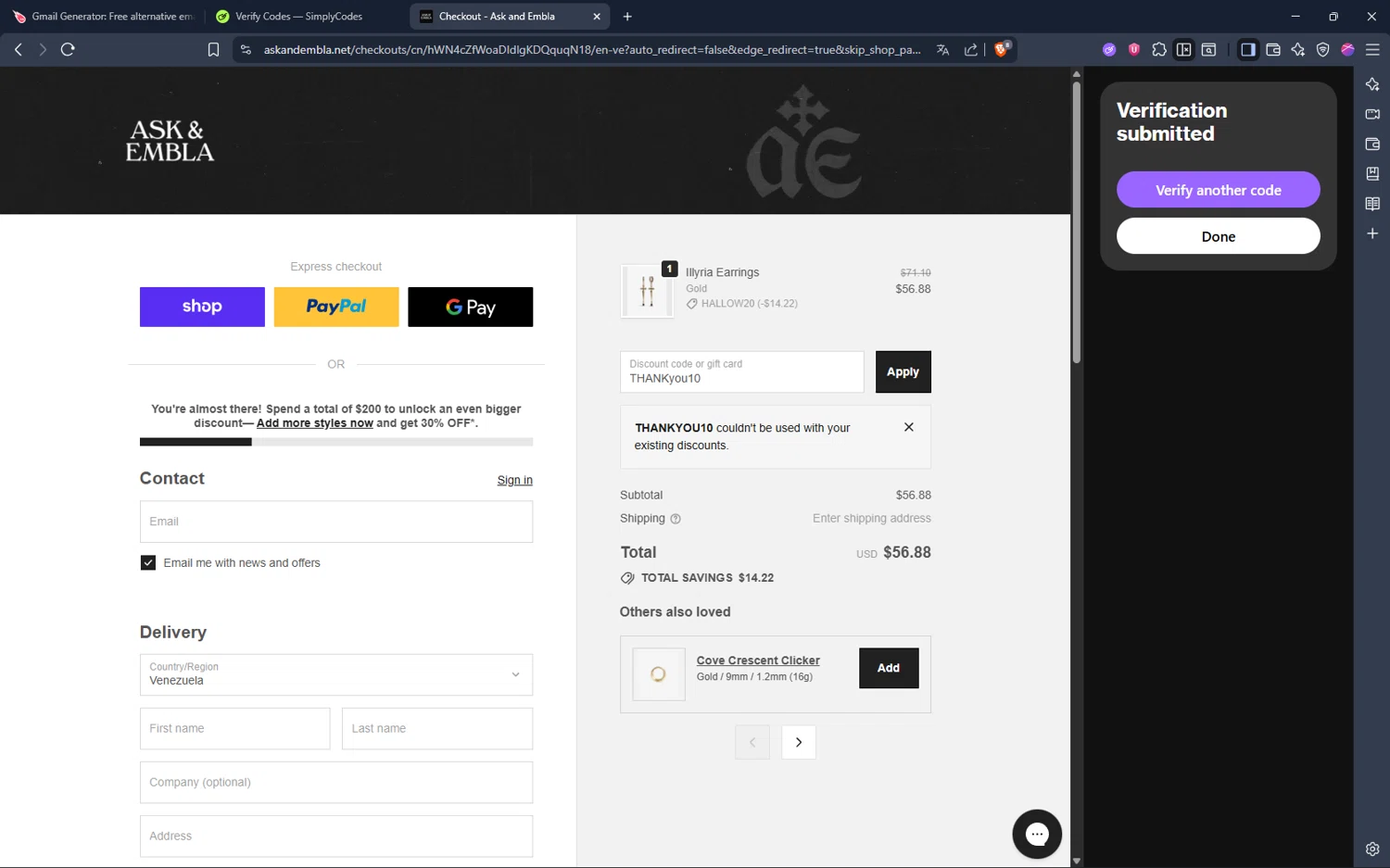Open site information icon in address bar
This screenshot has height=868, width=1390.
[246, 50]
